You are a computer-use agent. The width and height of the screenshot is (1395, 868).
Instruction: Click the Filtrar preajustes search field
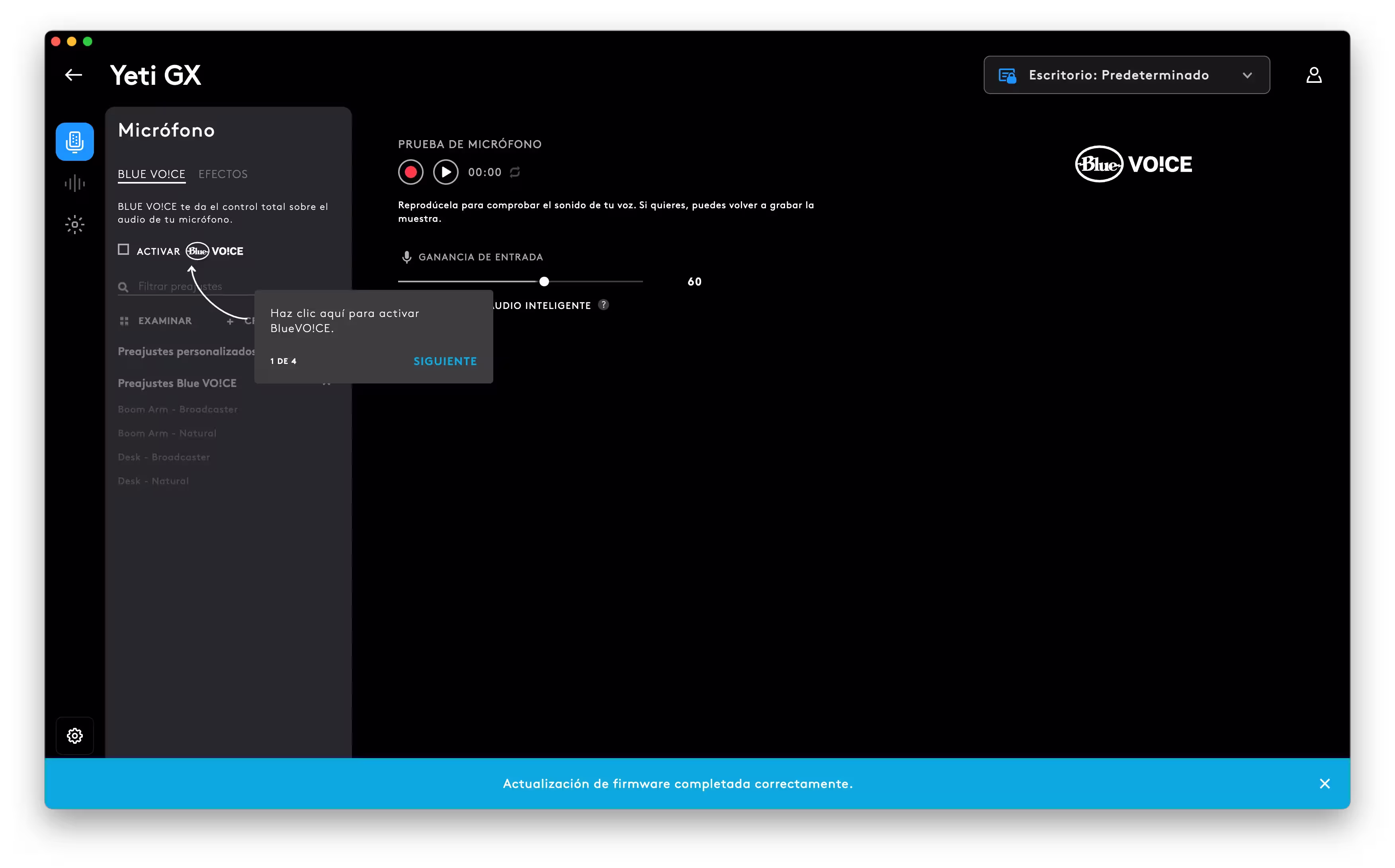186,286
